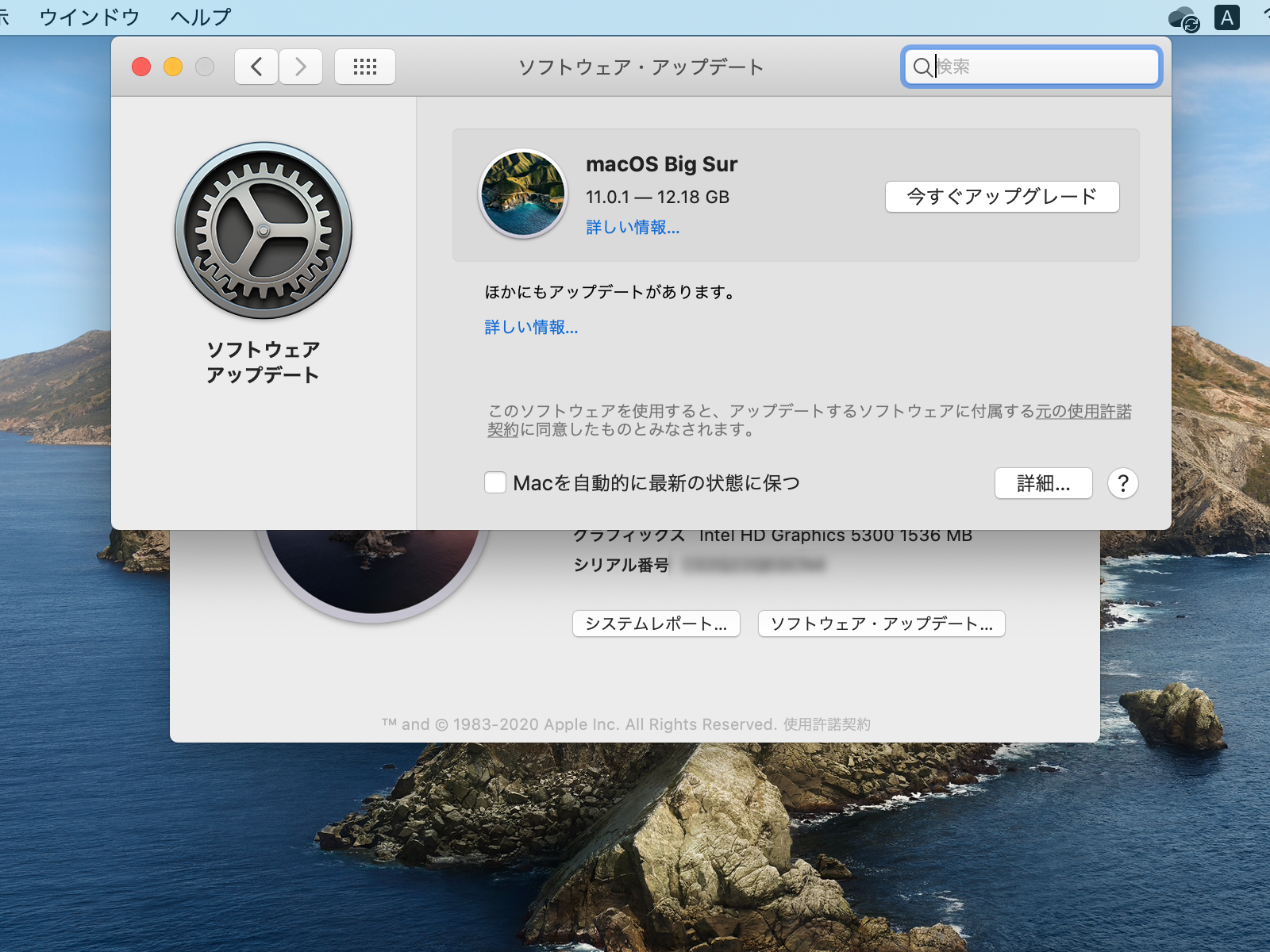Open 詳しい情報 link under macOS Big Sur
Image resolution: width=1270 pixels, height=952 pixels.
point(632,228)
